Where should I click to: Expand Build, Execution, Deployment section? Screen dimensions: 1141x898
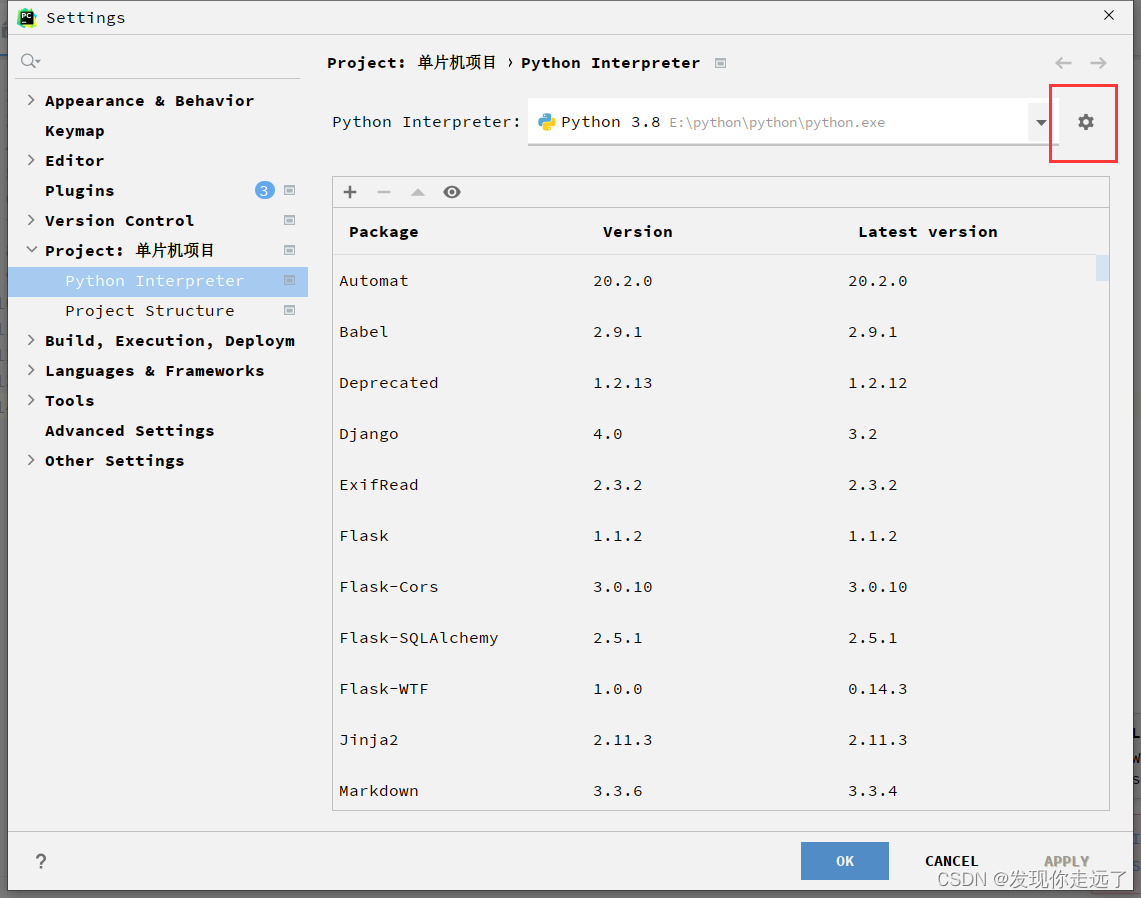pyautogui.click(x=31, y=340)
